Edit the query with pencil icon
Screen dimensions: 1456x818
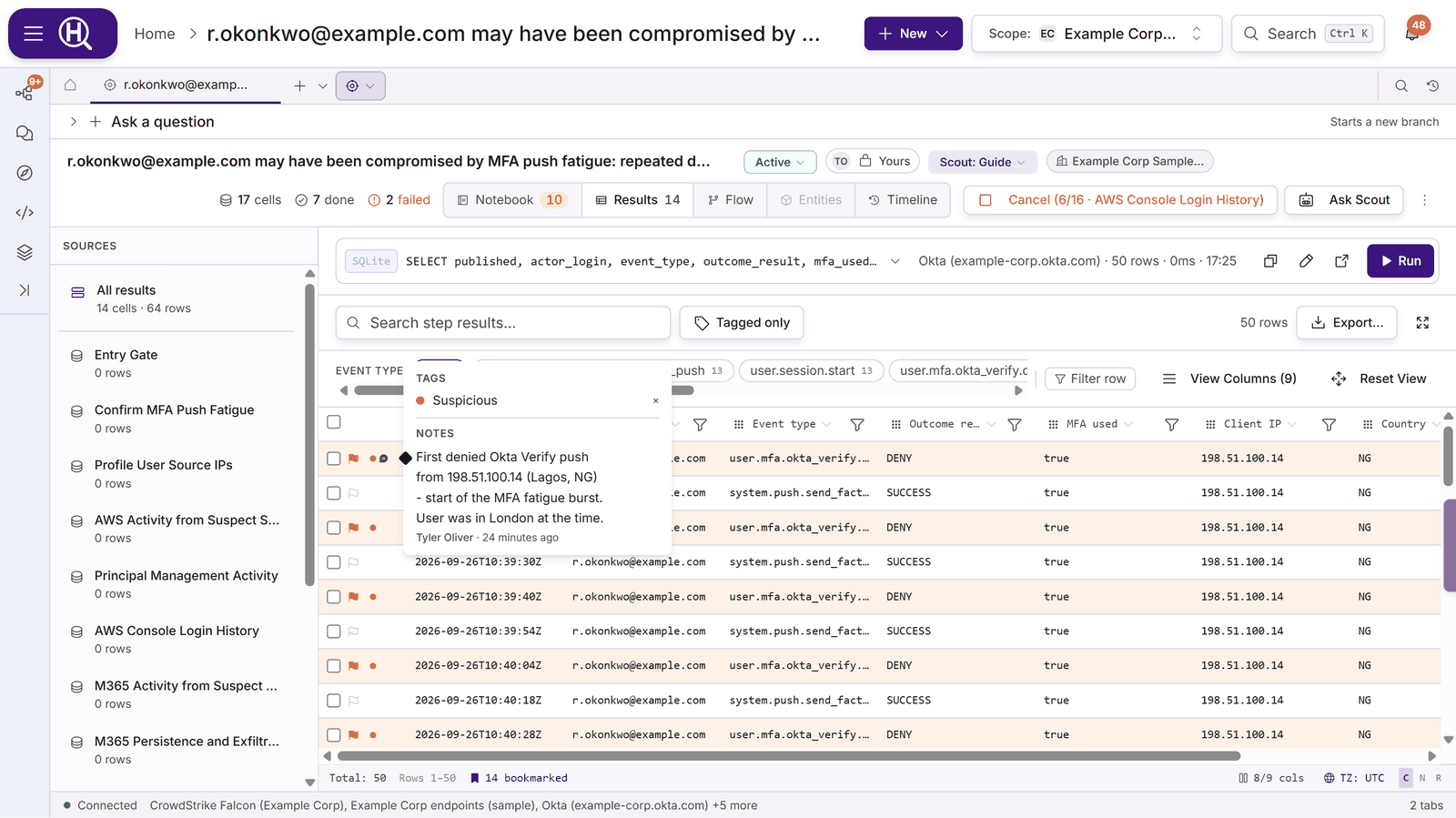[1306, 261]
